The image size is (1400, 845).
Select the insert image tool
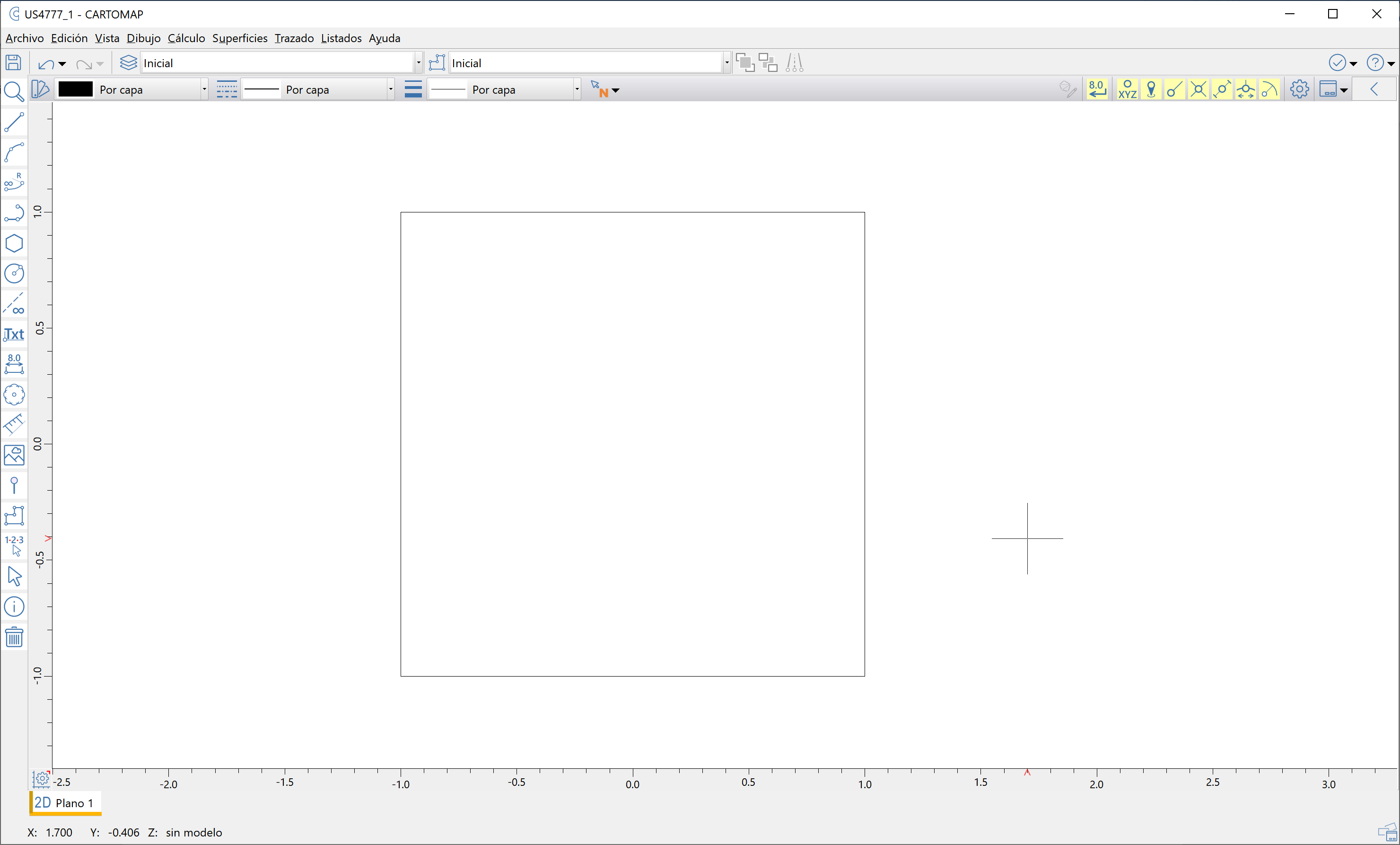coord(14,455)
